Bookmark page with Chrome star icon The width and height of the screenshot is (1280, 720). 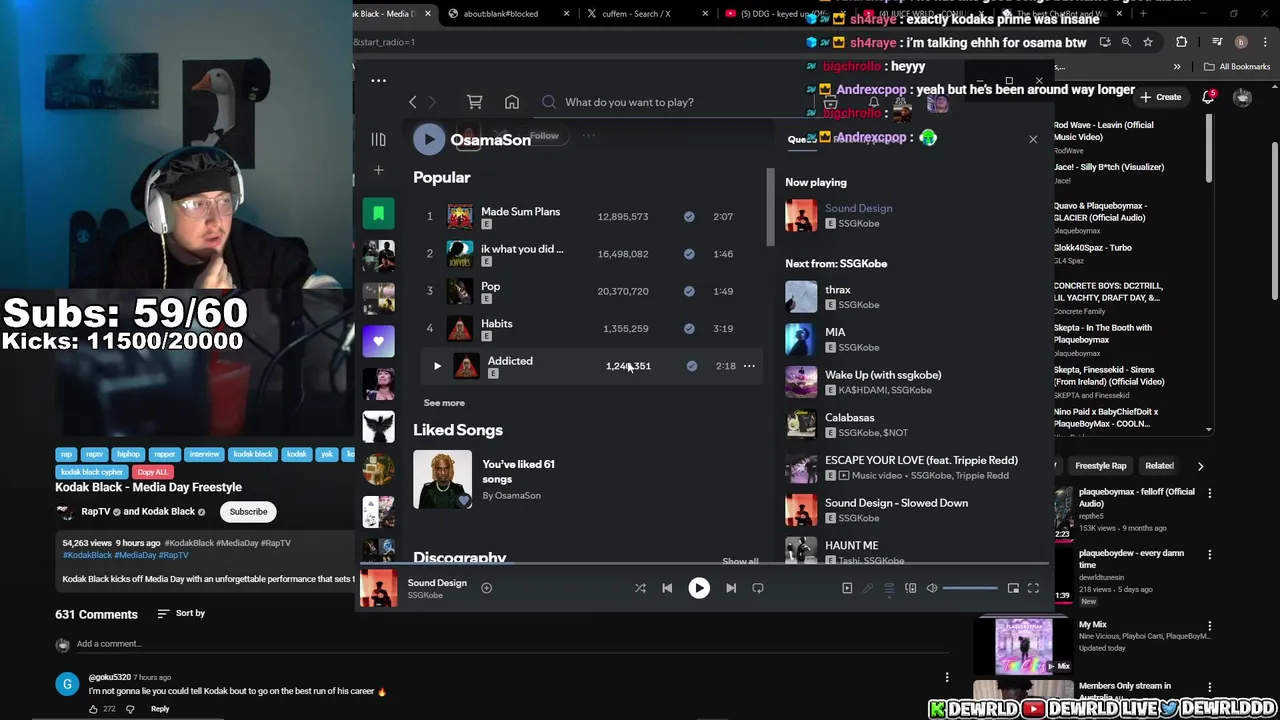point(1148,42)
